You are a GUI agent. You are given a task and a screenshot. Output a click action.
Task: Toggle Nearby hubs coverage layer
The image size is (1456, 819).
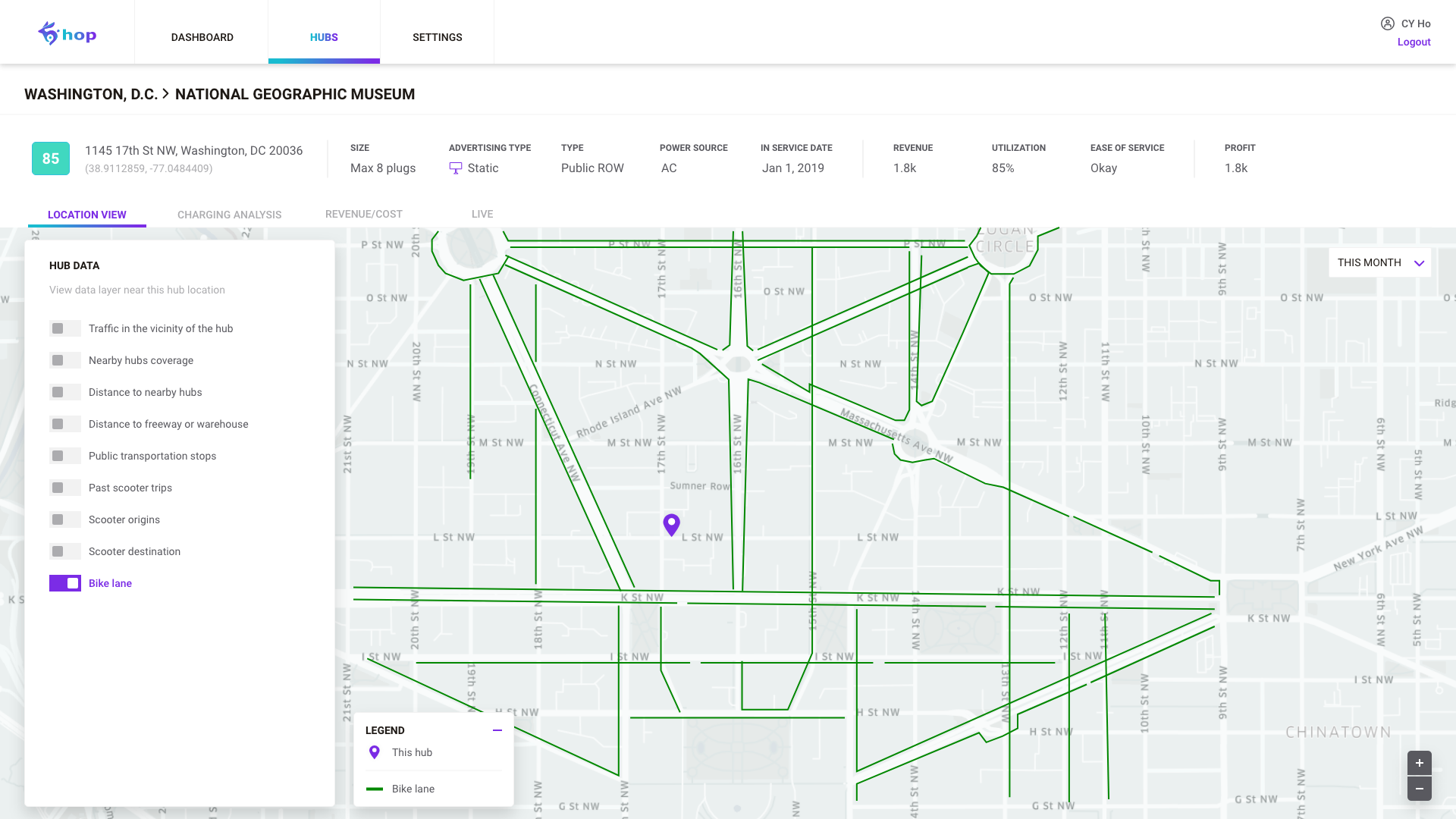(65, 360)
